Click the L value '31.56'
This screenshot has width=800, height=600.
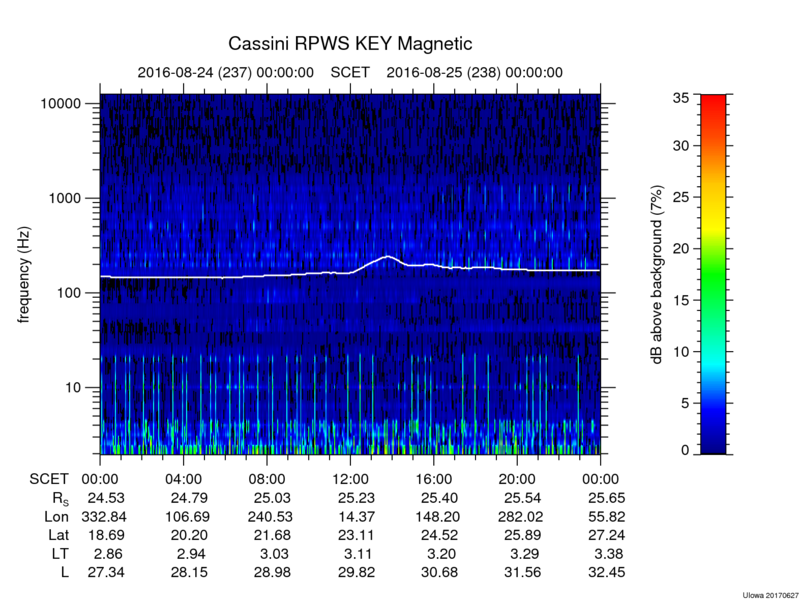point(523,572)
